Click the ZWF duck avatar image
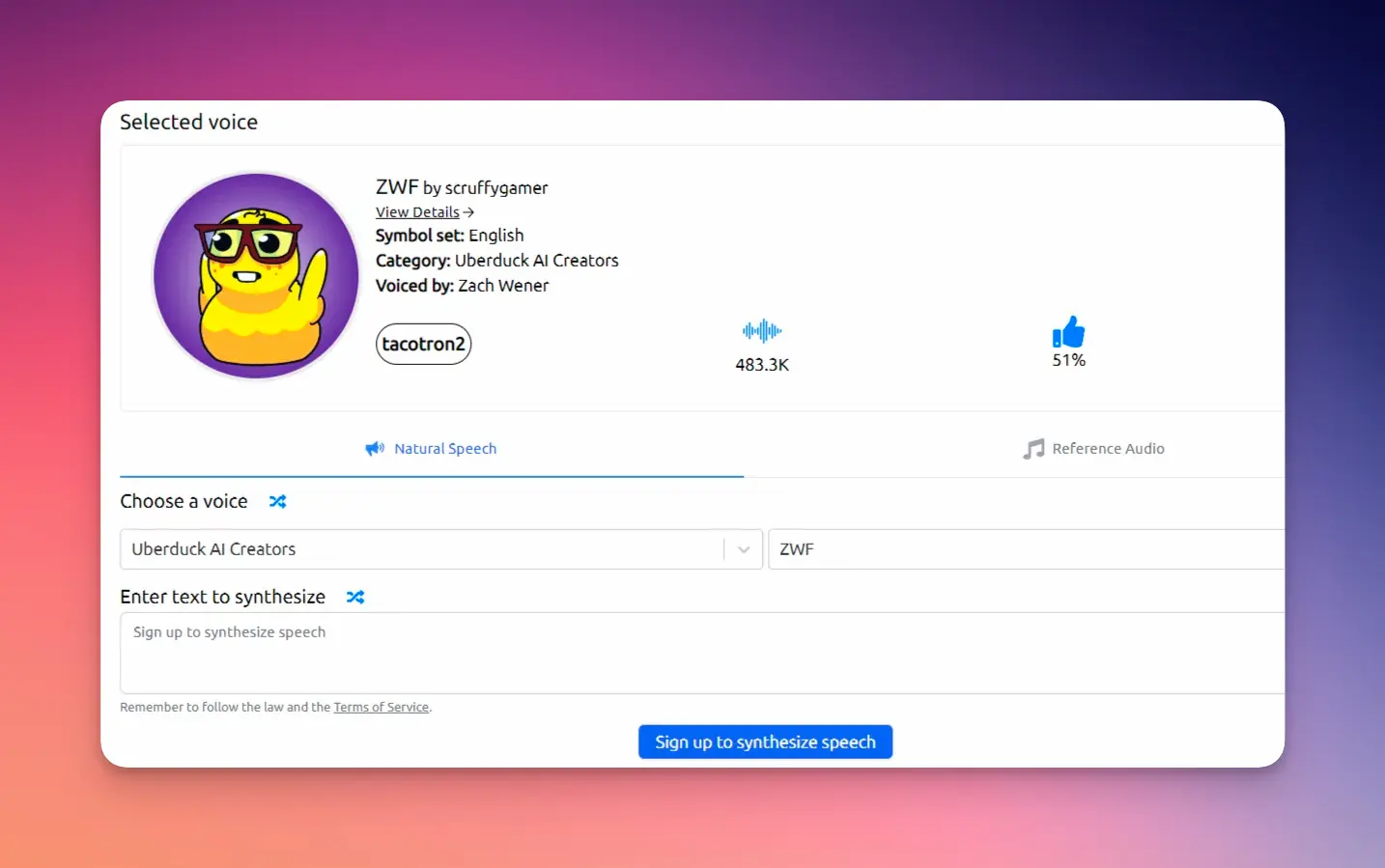This screenshot has width=1385, height=868. click(256, 276)
